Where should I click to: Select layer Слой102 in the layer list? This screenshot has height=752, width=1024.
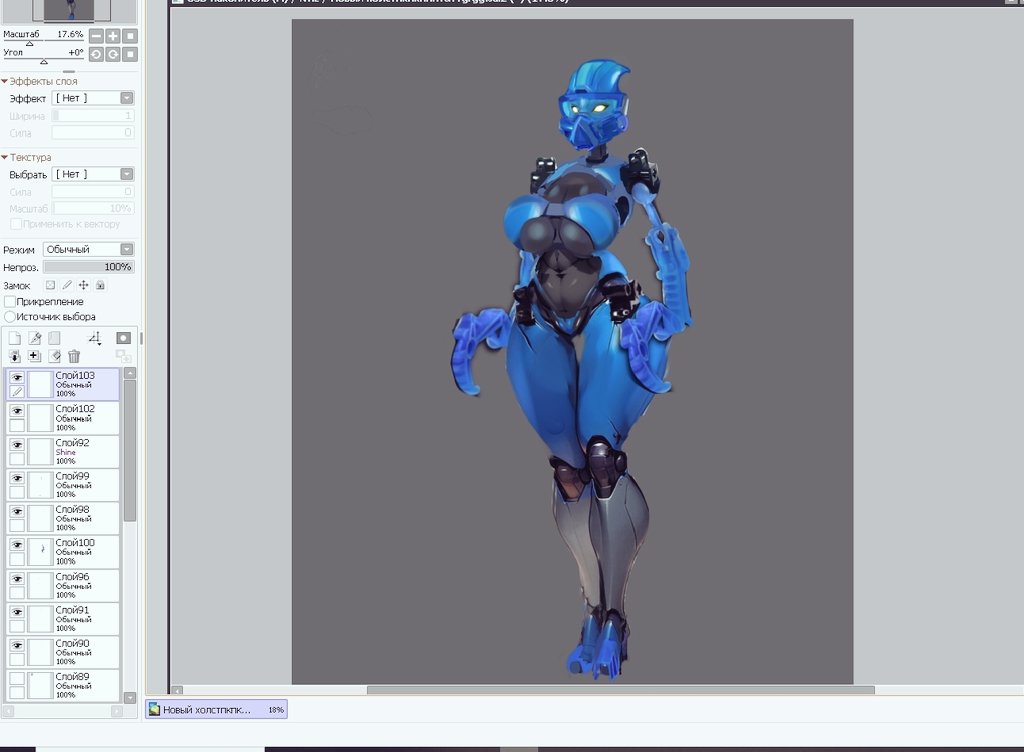(x=63, y=418)
